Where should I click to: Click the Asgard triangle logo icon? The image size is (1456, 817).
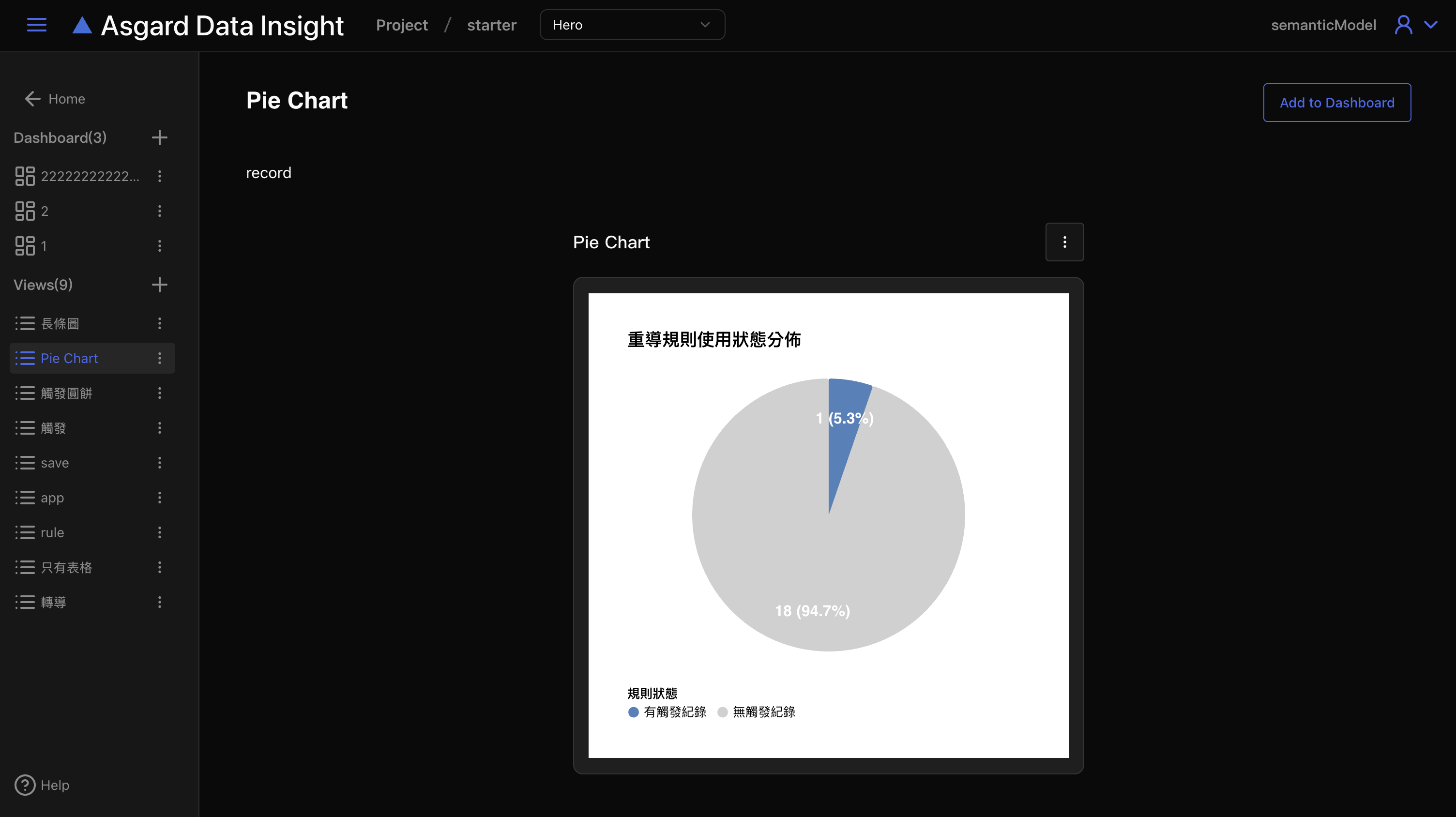[x=82, y=26]
